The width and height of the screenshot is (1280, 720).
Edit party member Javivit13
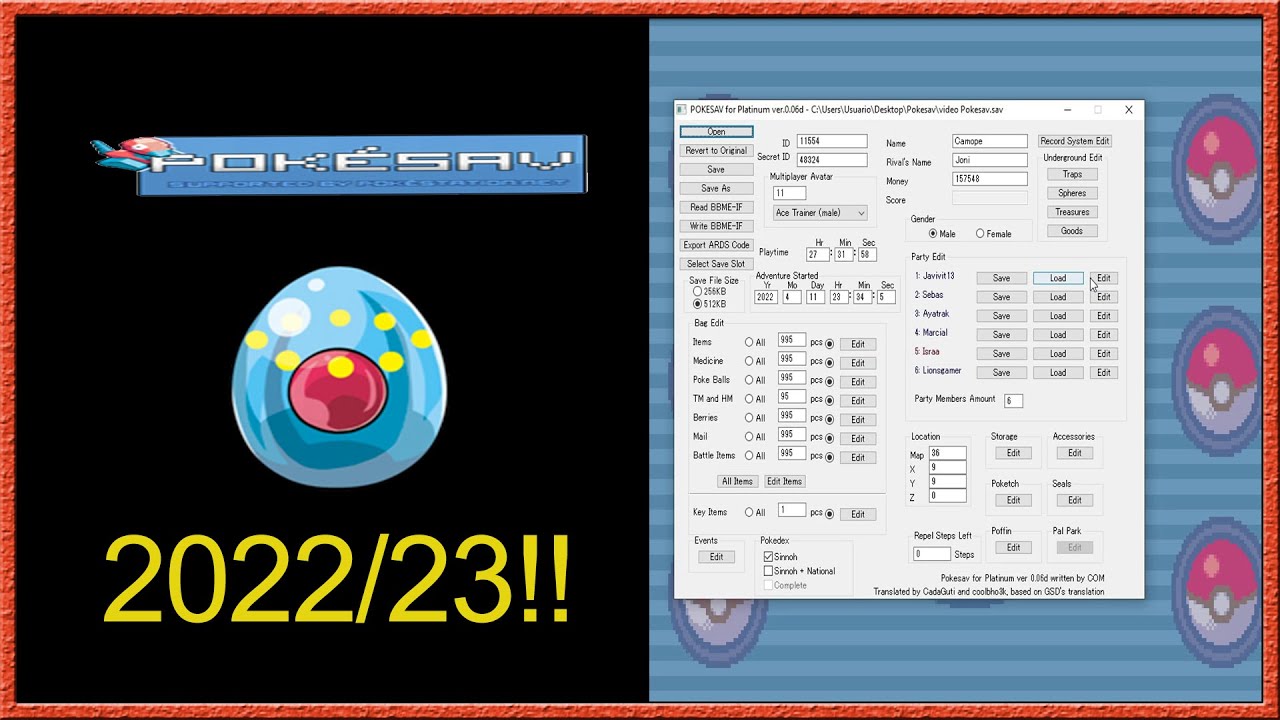tap(1104, 278)
